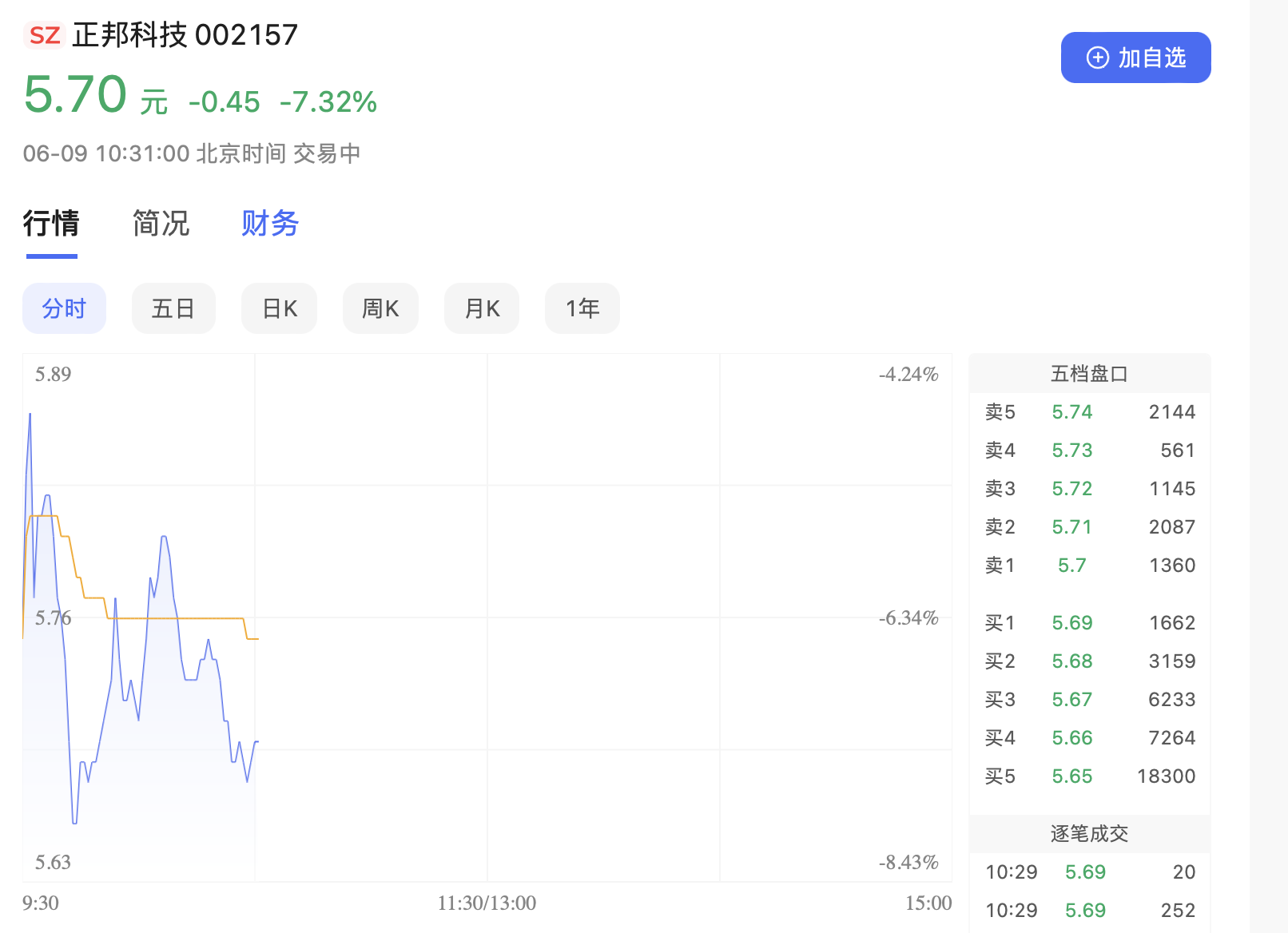Click the 9:30 time axis label

[x=41, y=903]
